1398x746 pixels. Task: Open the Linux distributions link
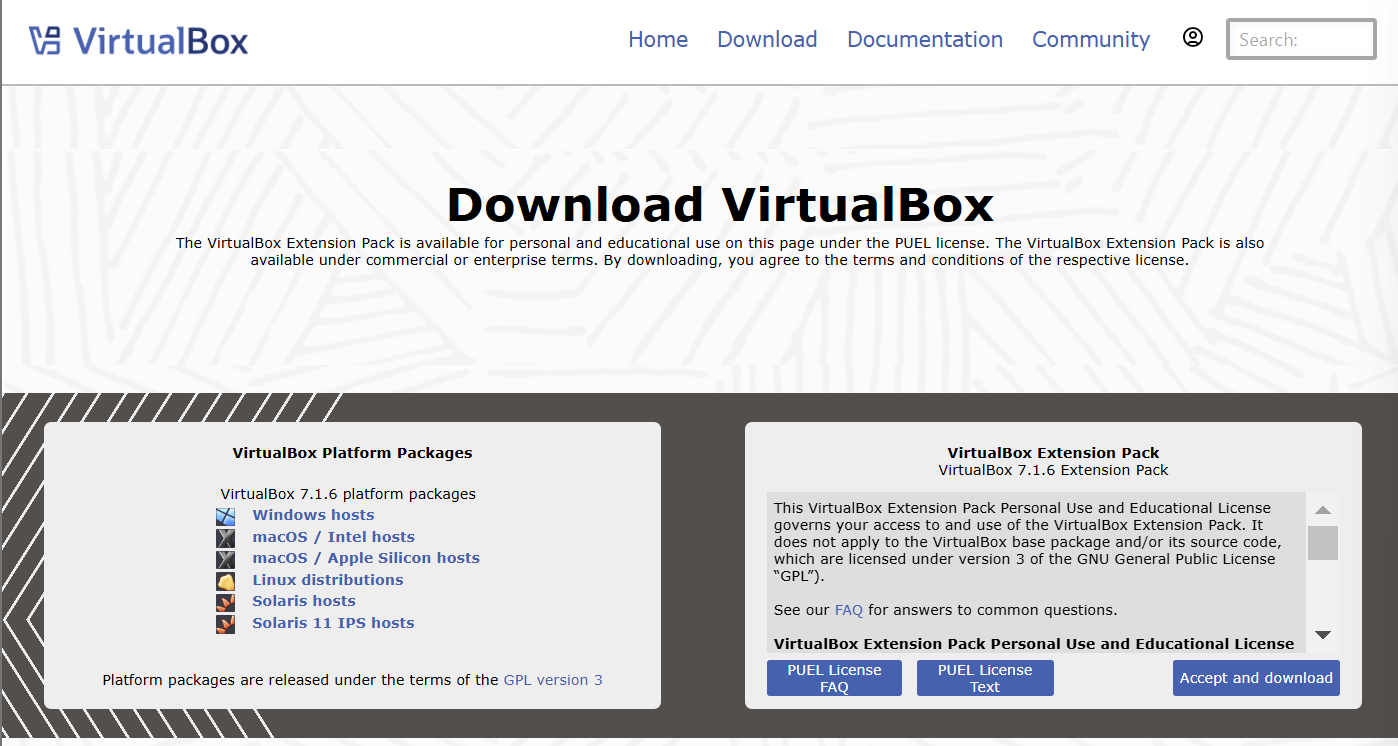(x=328, y=580)
